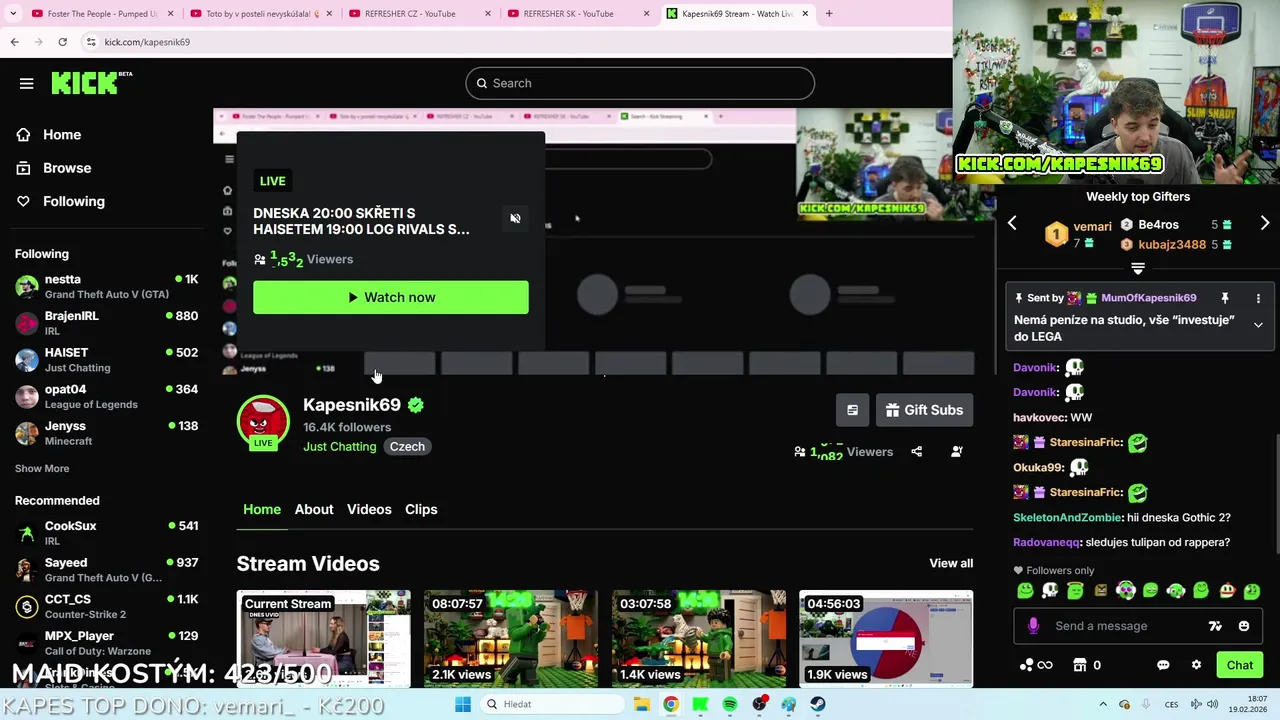Open nestta's followed channel
The width and height of the screenshot is (1280, 720).
106,286
